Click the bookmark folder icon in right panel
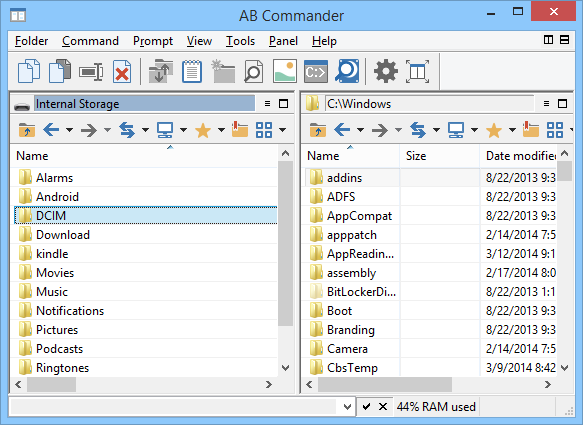Image resolution: width=583 pixels, height=425 pixels. click(531, 129)
